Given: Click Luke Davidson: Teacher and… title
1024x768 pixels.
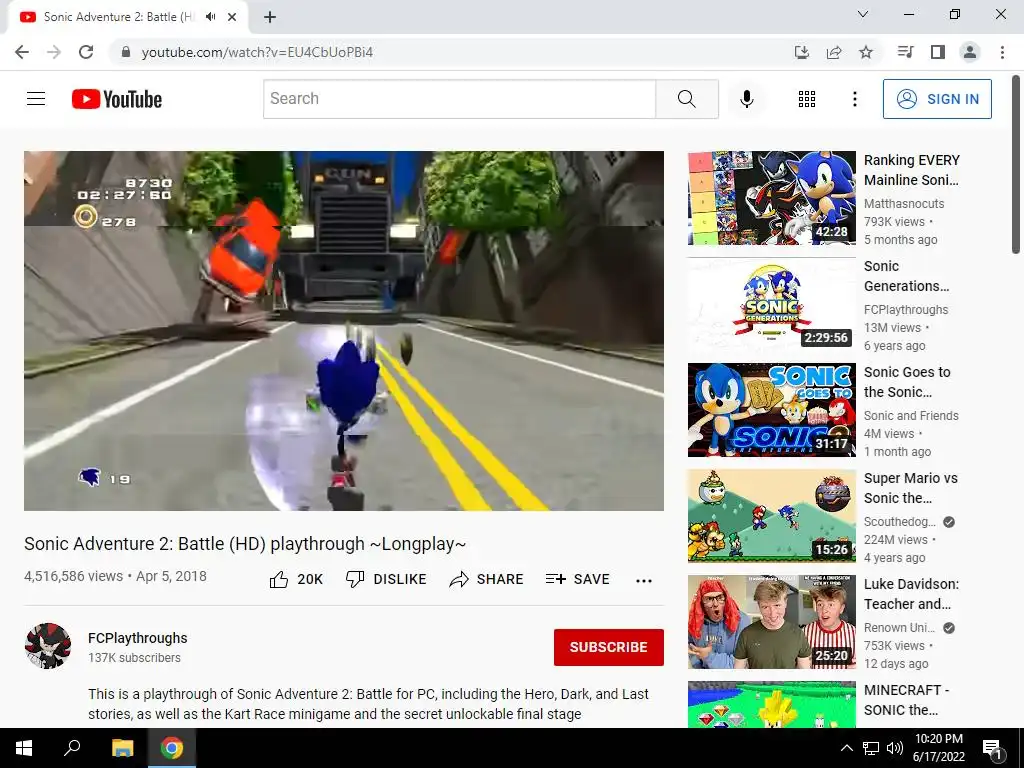Looking at the screenshot, I should 912,594.
